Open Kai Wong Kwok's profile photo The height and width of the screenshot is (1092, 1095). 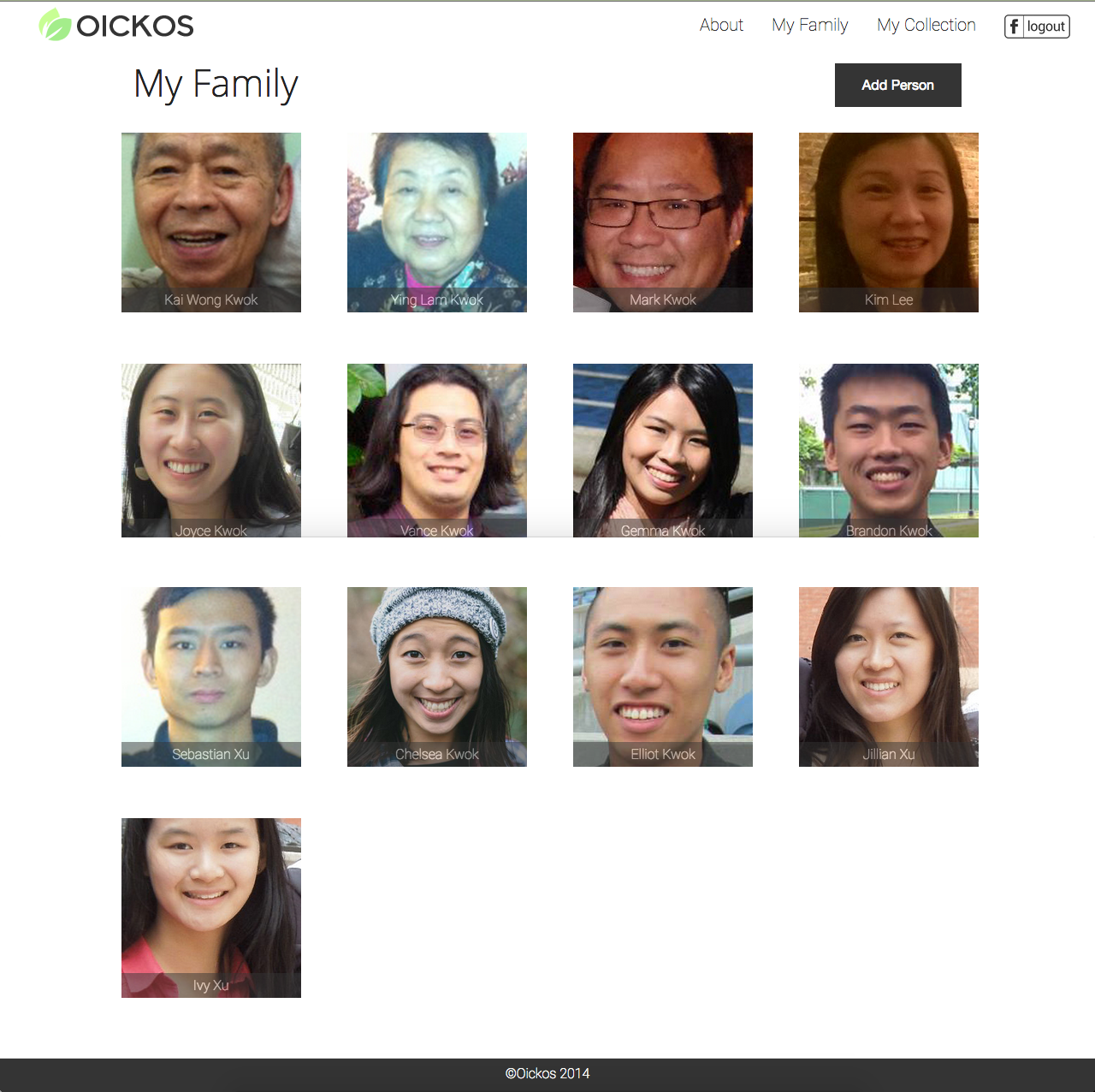(211, 223)
